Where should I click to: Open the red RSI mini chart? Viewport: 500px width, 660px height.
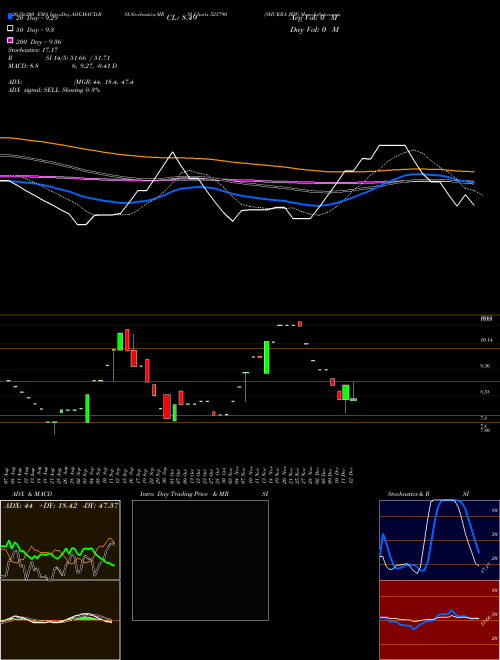(x=439, y=620)
